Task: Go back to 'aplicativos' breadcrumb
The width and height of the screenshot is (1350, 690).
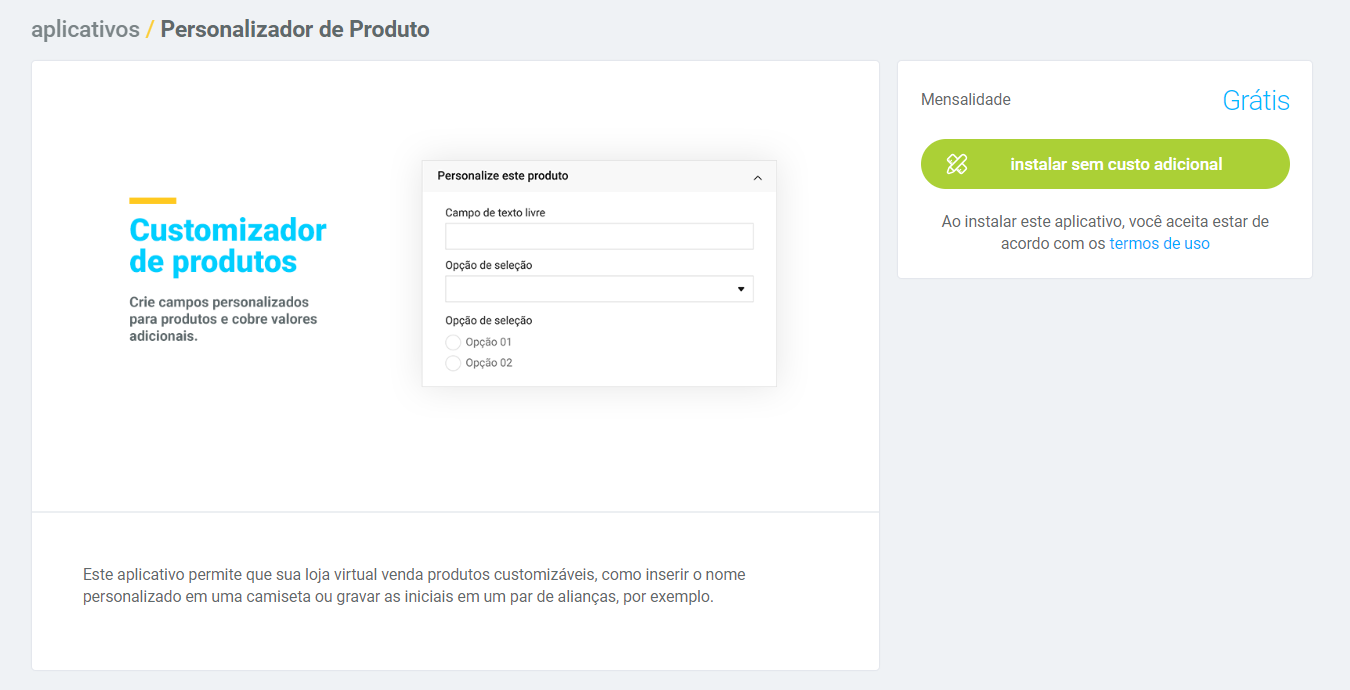Action: point(85,29)
